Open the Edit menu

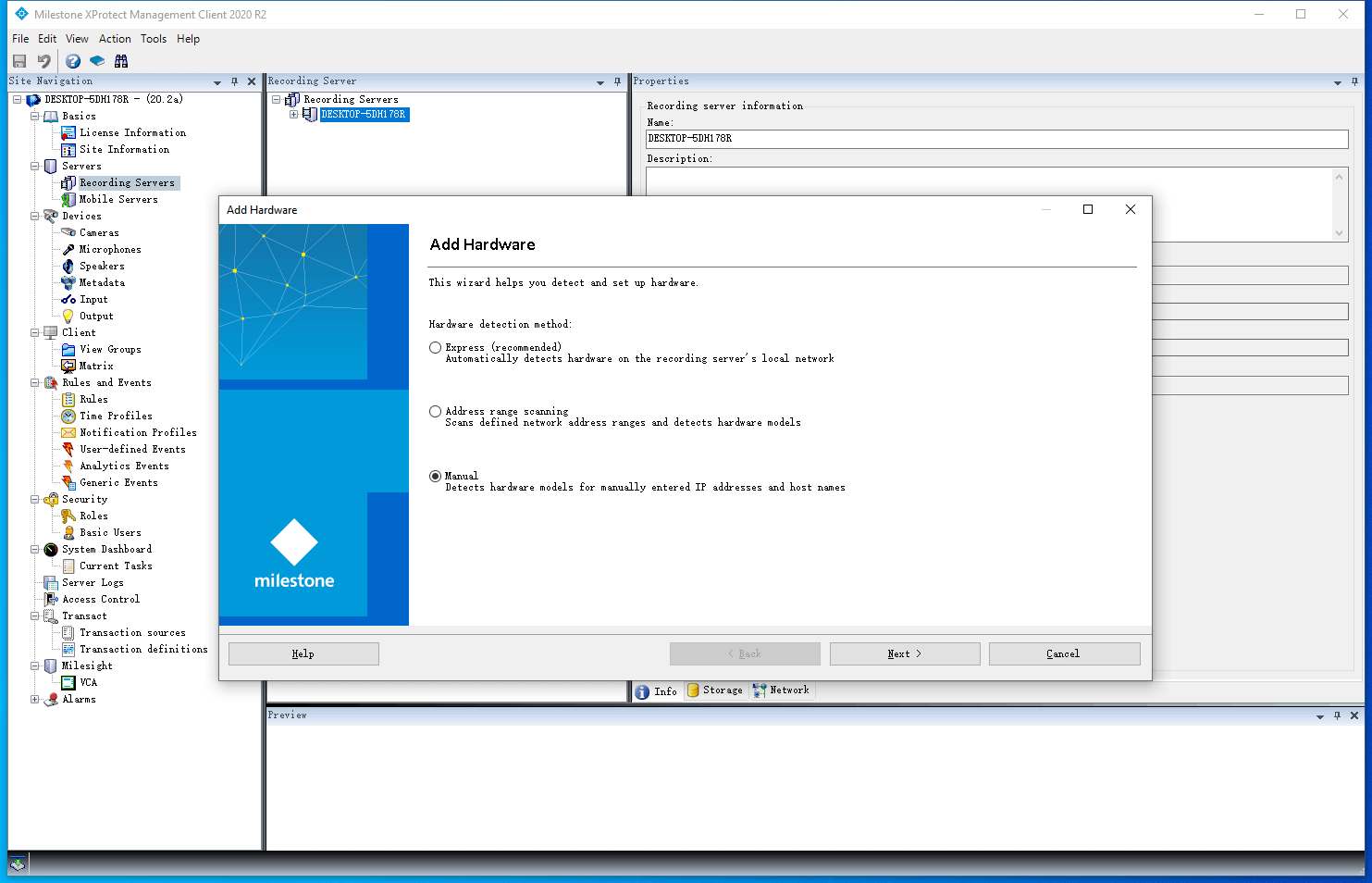click(x=47, y=39)
